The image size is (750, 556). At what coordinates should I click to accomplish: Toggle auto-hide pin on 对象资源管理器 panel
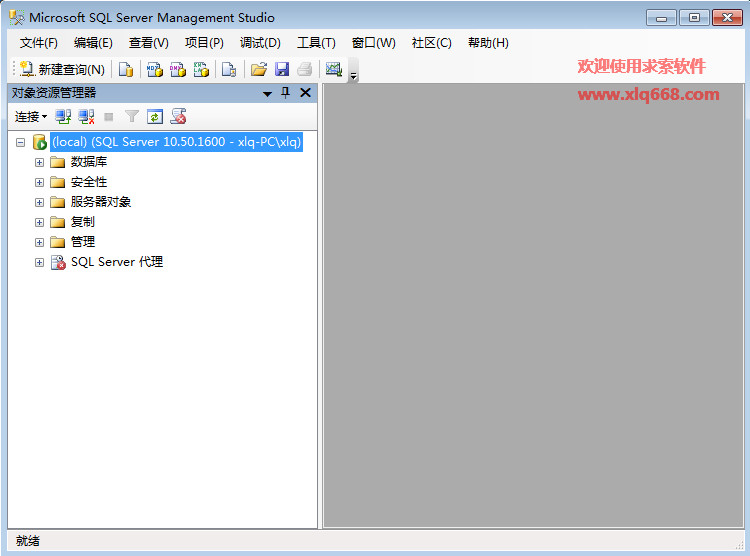pyautogui.click(x=286, y=92)
